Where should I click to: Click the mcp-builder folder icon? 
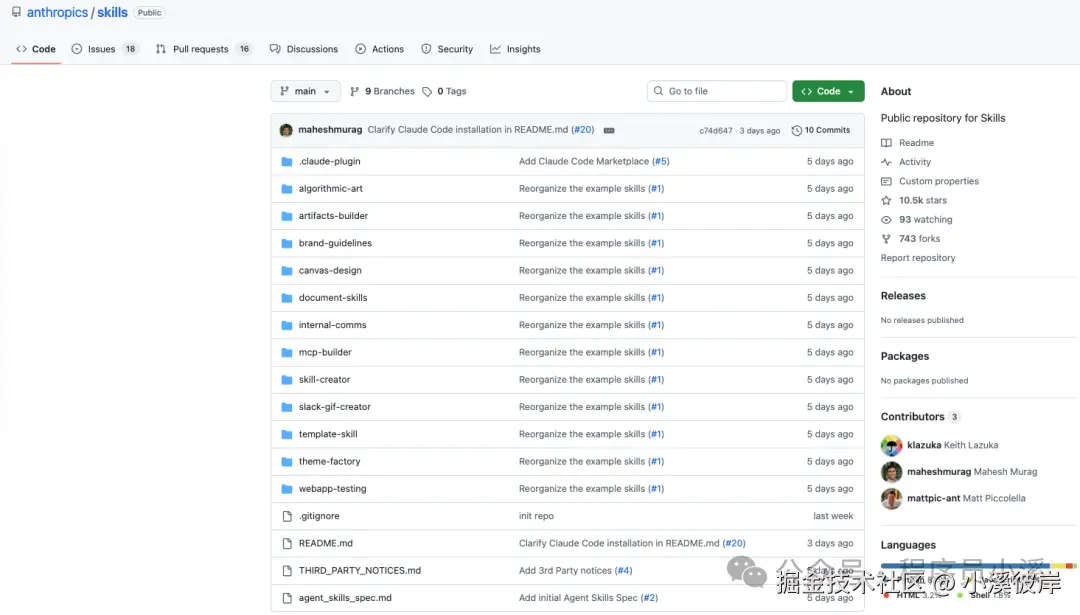[287, 353]
